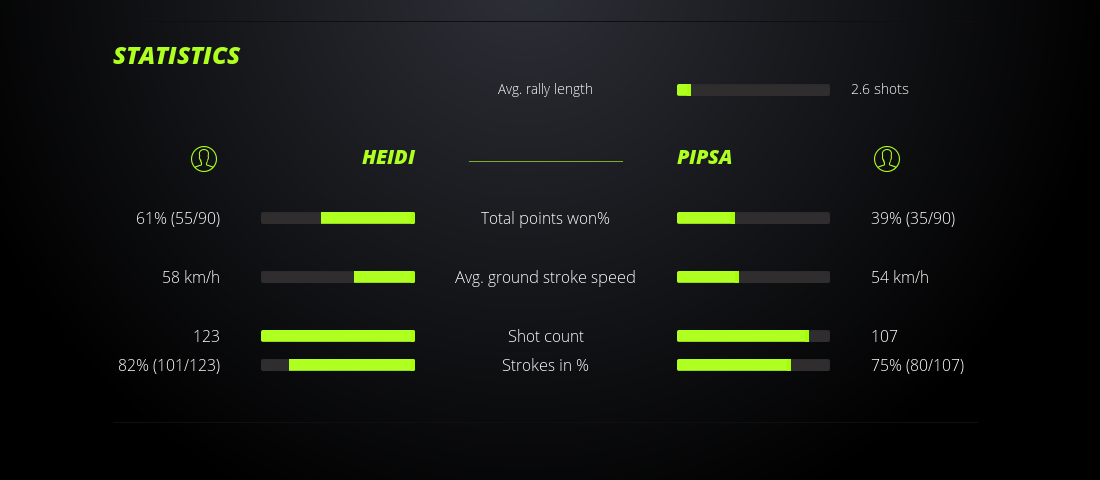This screenshot has width=1100, height=480.
Task: Click Pipsa's player avatar icon
Action: [x=886, y=159]
